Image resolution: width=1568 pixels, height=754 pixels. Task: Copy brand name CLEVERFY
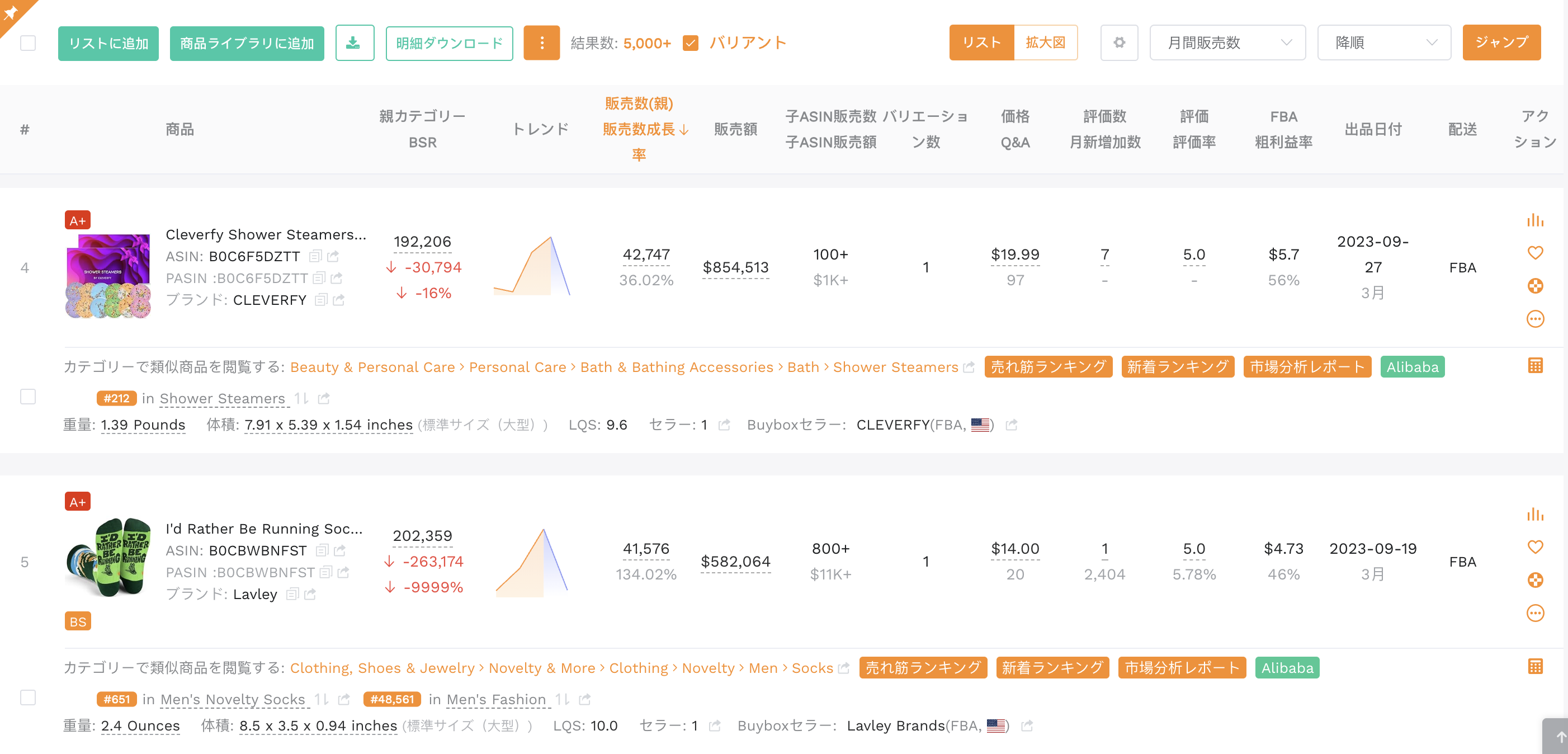321,300
